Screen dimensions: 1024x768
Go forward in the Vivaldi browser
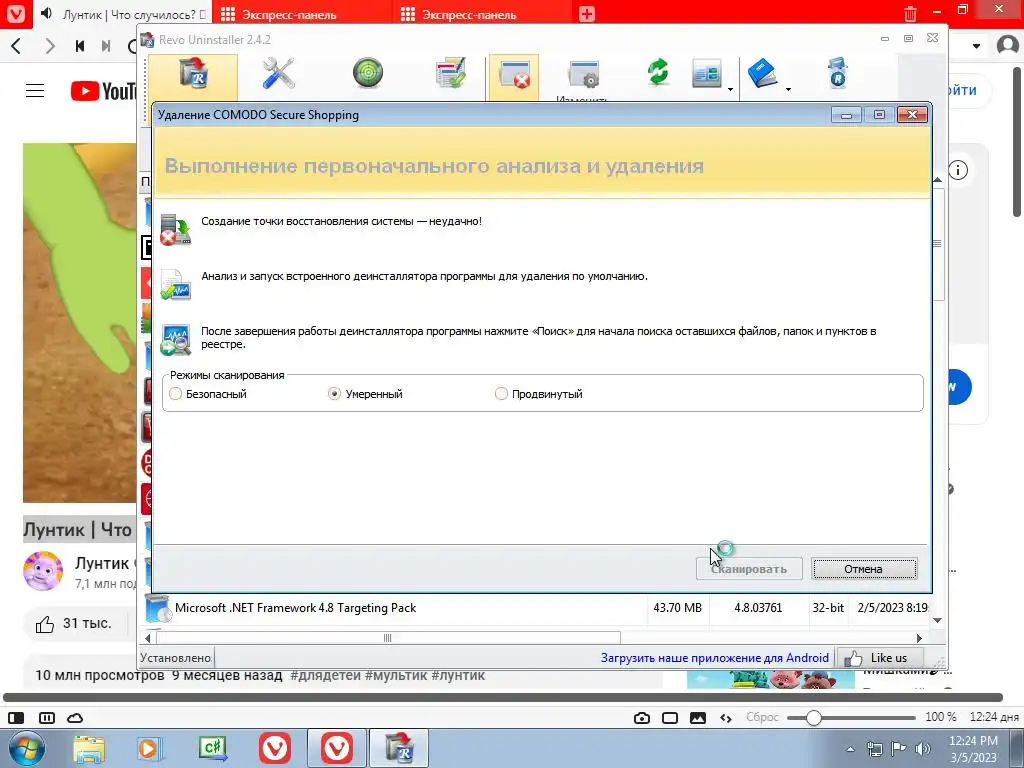(50, 46)
